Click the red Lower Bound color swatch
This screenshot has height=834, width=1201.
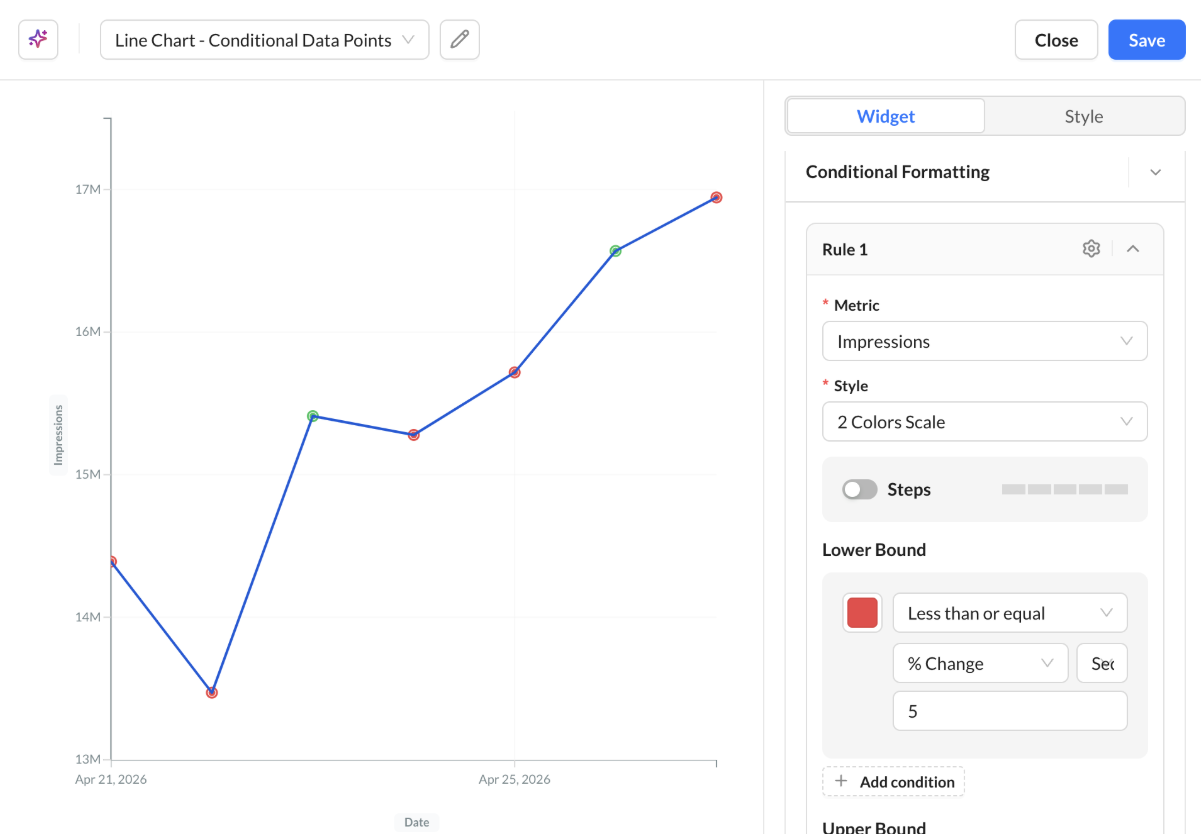[862, 613]
